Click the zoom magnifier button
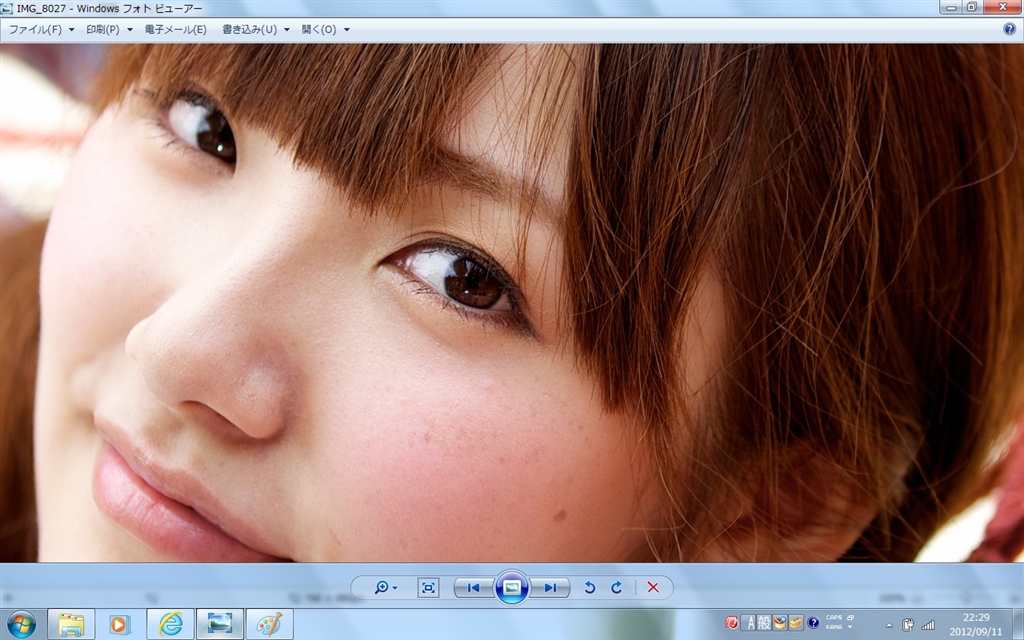 click(385, 588)
